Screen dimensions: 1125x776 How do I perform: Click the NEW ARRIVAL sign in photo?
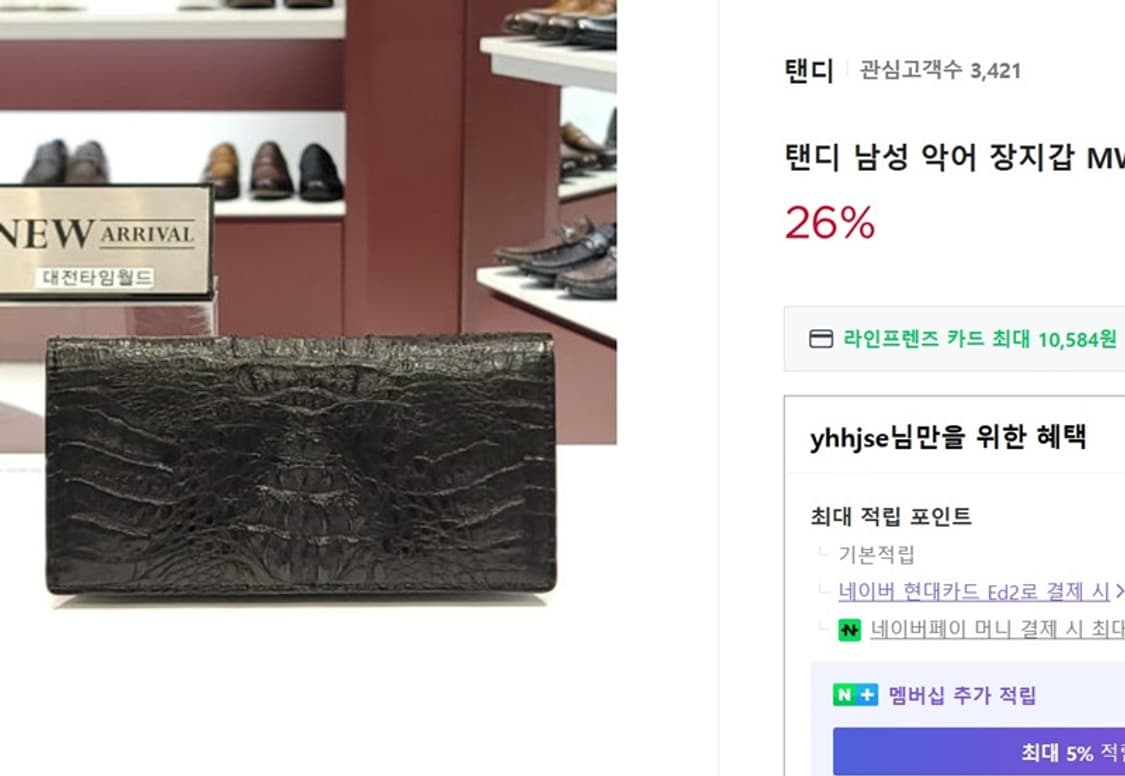click(x=105, y=242)
